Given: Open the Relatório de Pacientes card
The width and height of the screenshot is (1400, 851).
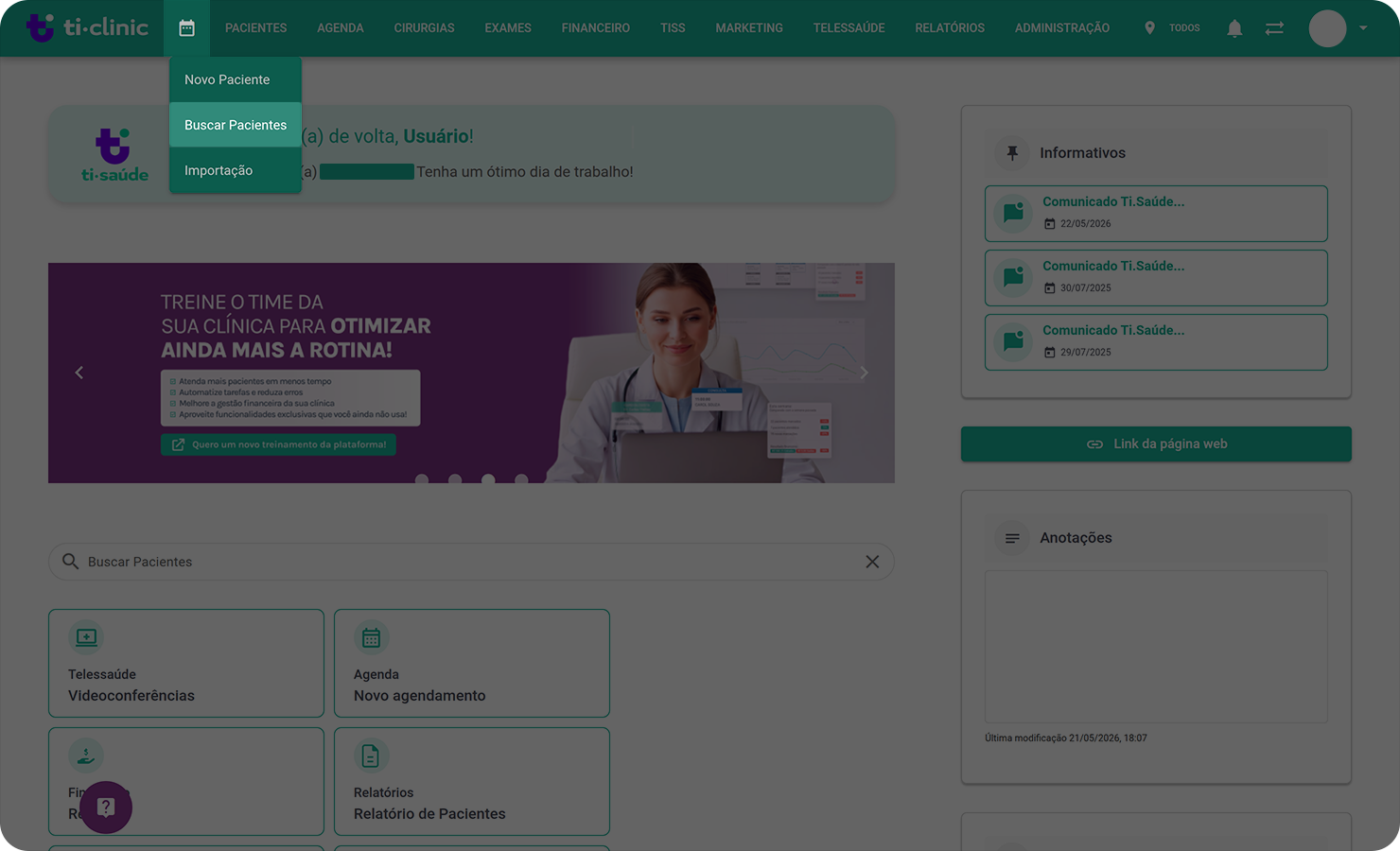Looking at the screenshot, I should point(472,781).
